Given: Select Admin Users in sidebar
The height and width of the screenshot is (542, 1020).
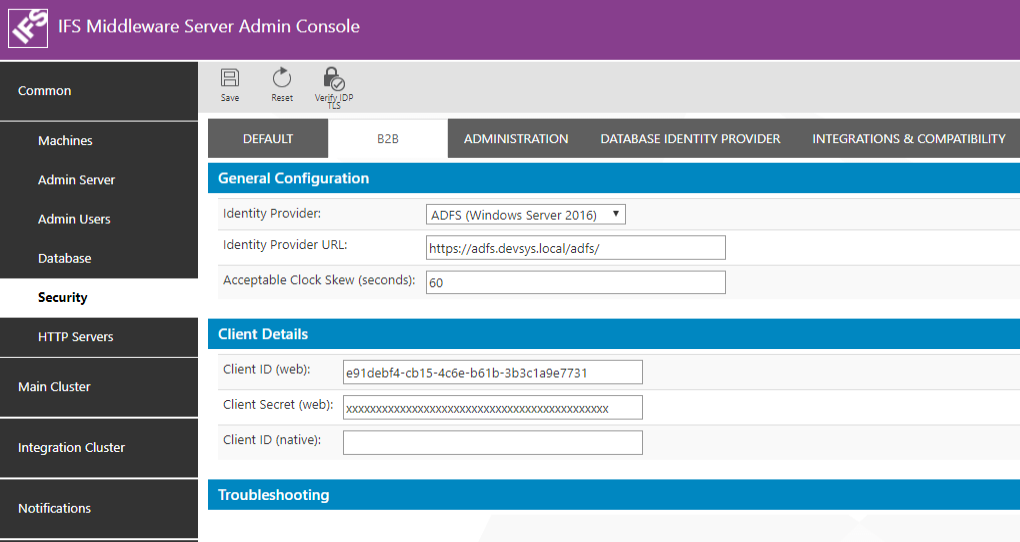Looking at the screenshot, I should [74, 219].
